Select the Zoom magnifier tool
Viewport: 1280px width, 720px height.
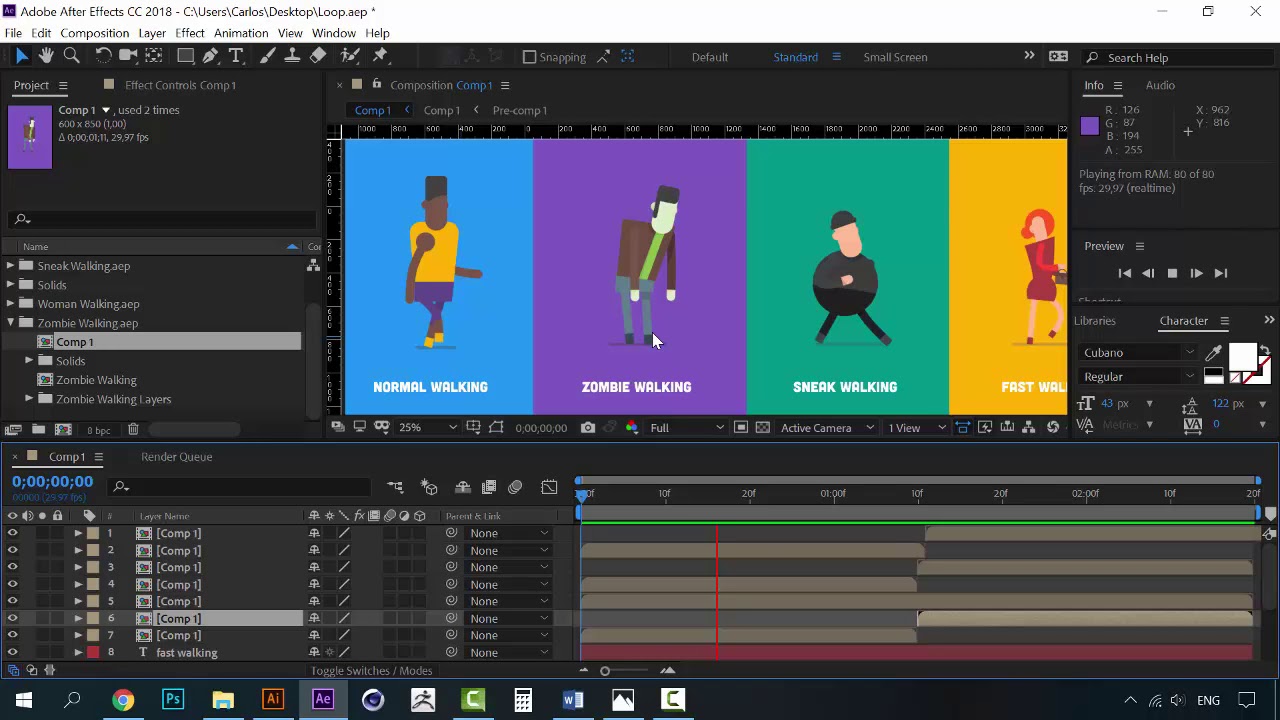click(x=72, y=56)
